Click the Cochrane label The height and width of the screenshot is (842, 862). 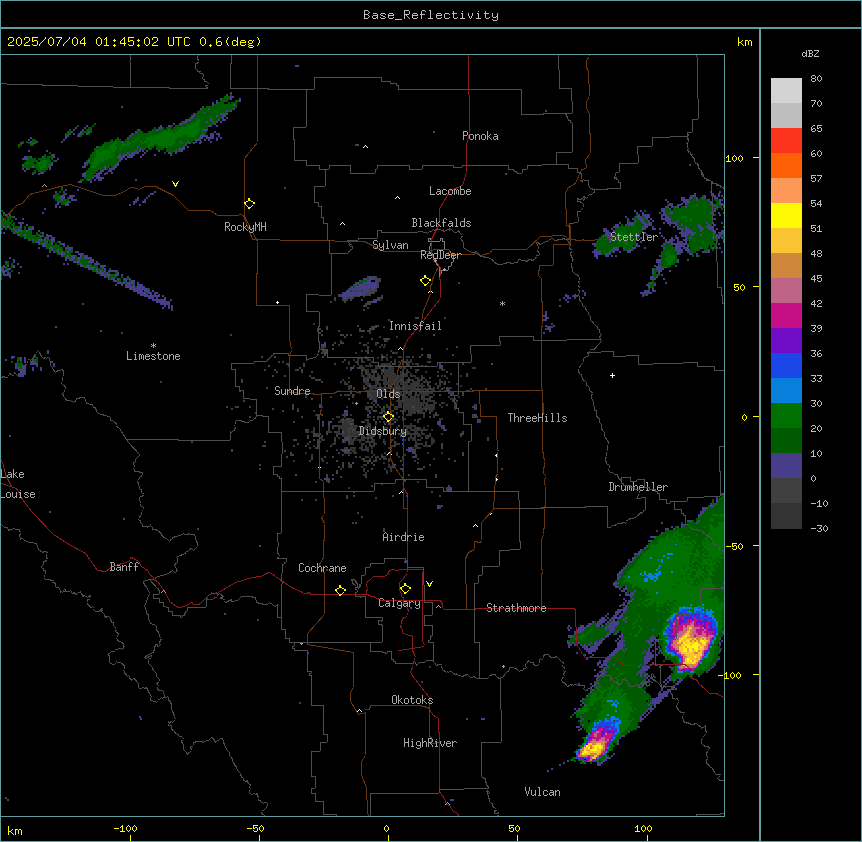point(322,568)
